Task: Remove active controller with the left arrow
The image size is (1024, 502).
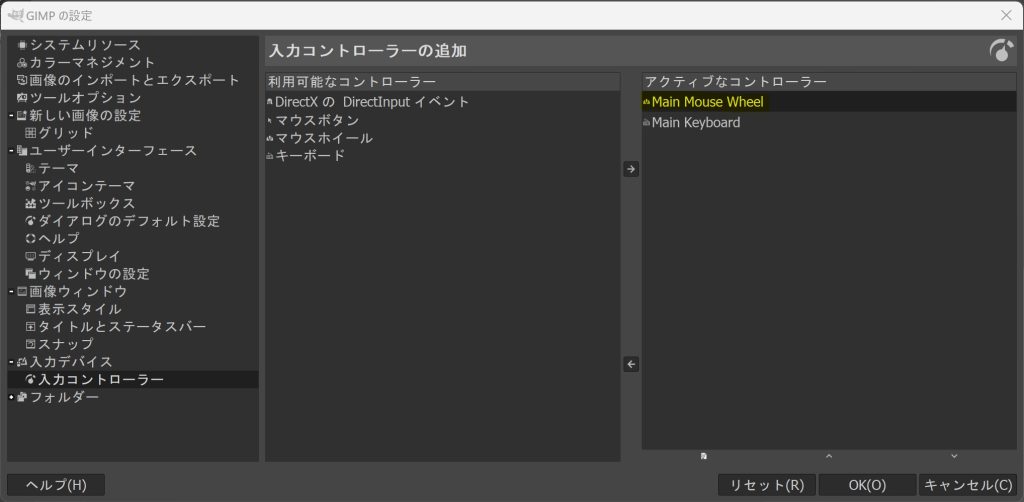Action: (x=631, y=364)
